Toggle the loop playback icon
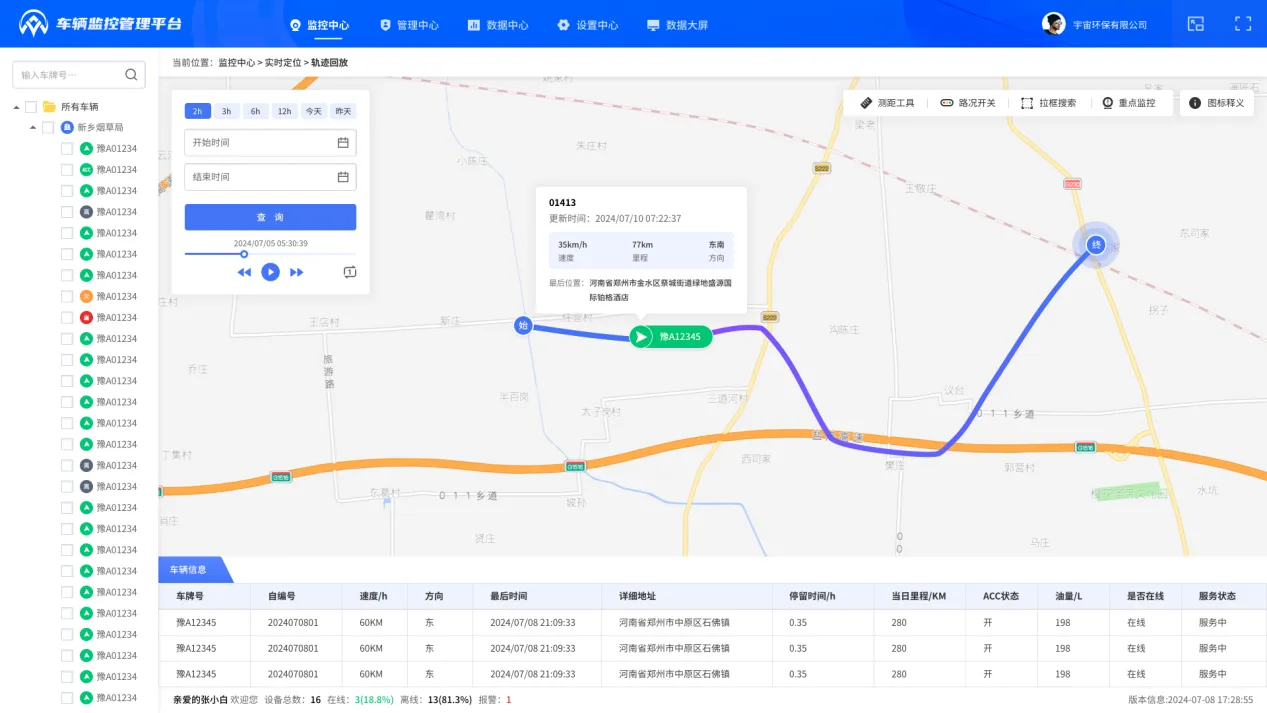This screenshot has width=1267, height=713. [x=350, y=272]
